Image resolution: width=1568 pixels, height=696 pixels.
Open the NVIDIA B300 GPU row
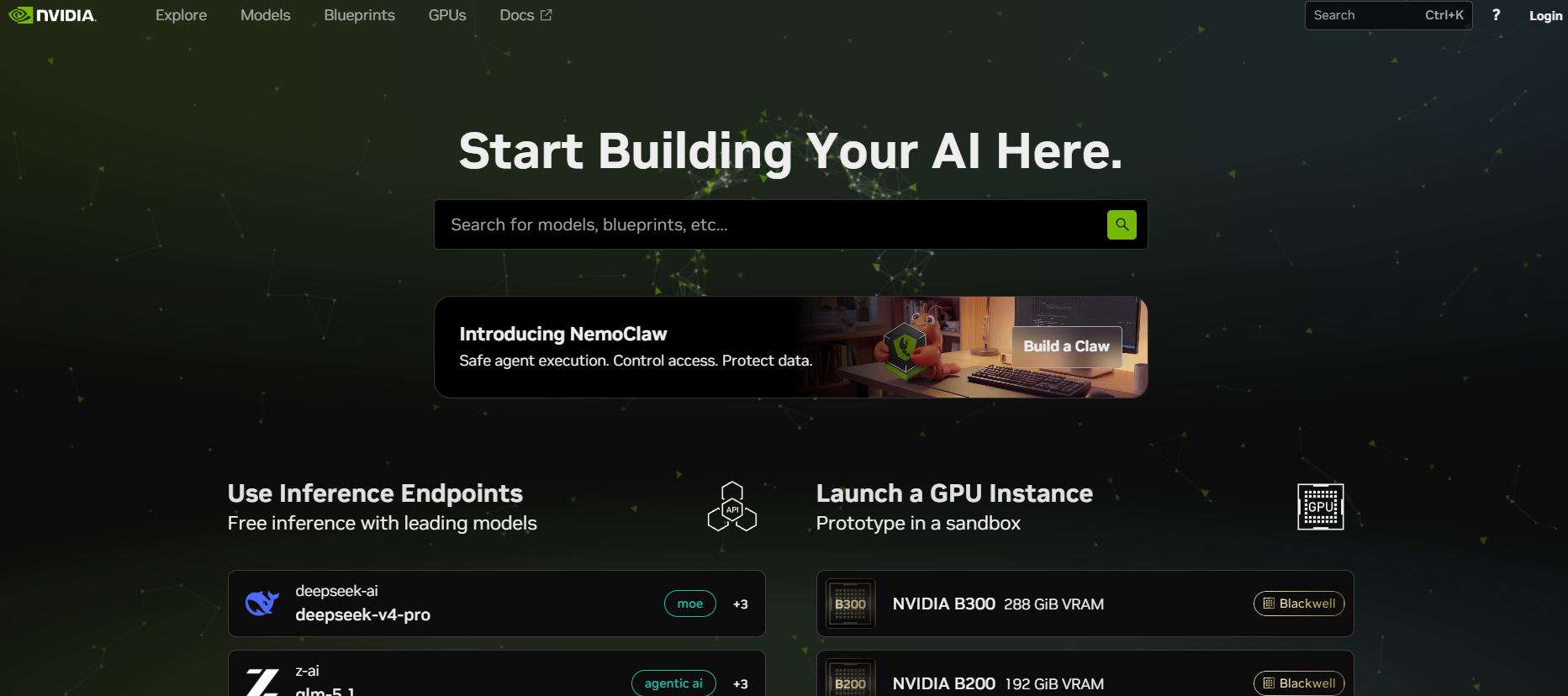(1085, 604)
